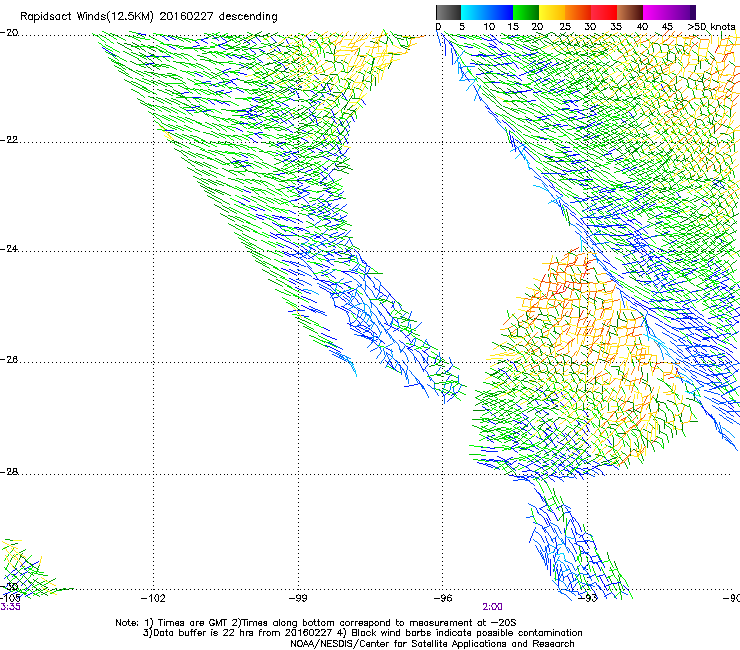Click the -28 latitude axis label

[10, 472]
